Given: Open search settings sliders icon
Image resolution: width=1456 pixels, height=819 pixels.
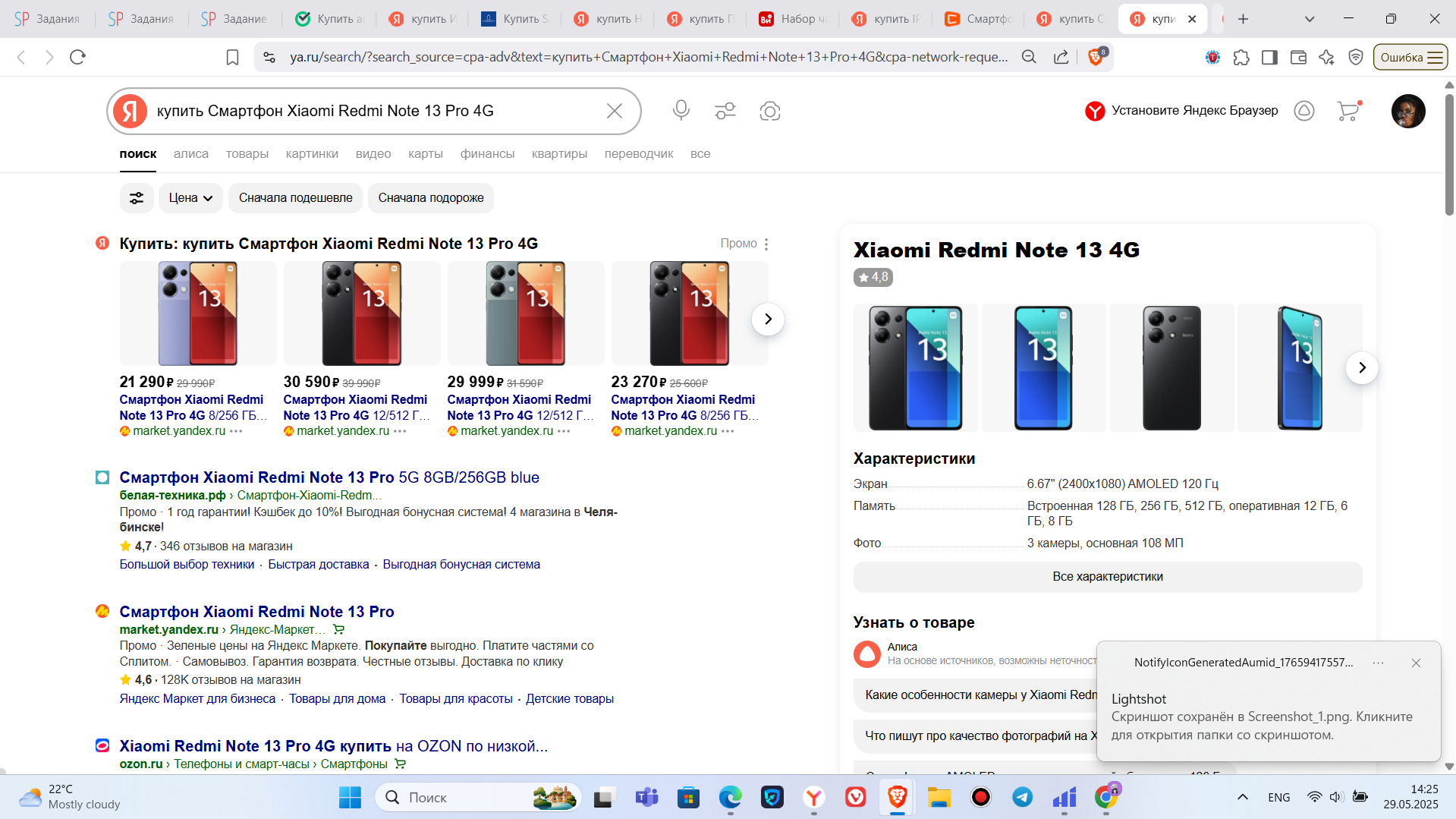Looking at the screenshot, I should (725, 111).
